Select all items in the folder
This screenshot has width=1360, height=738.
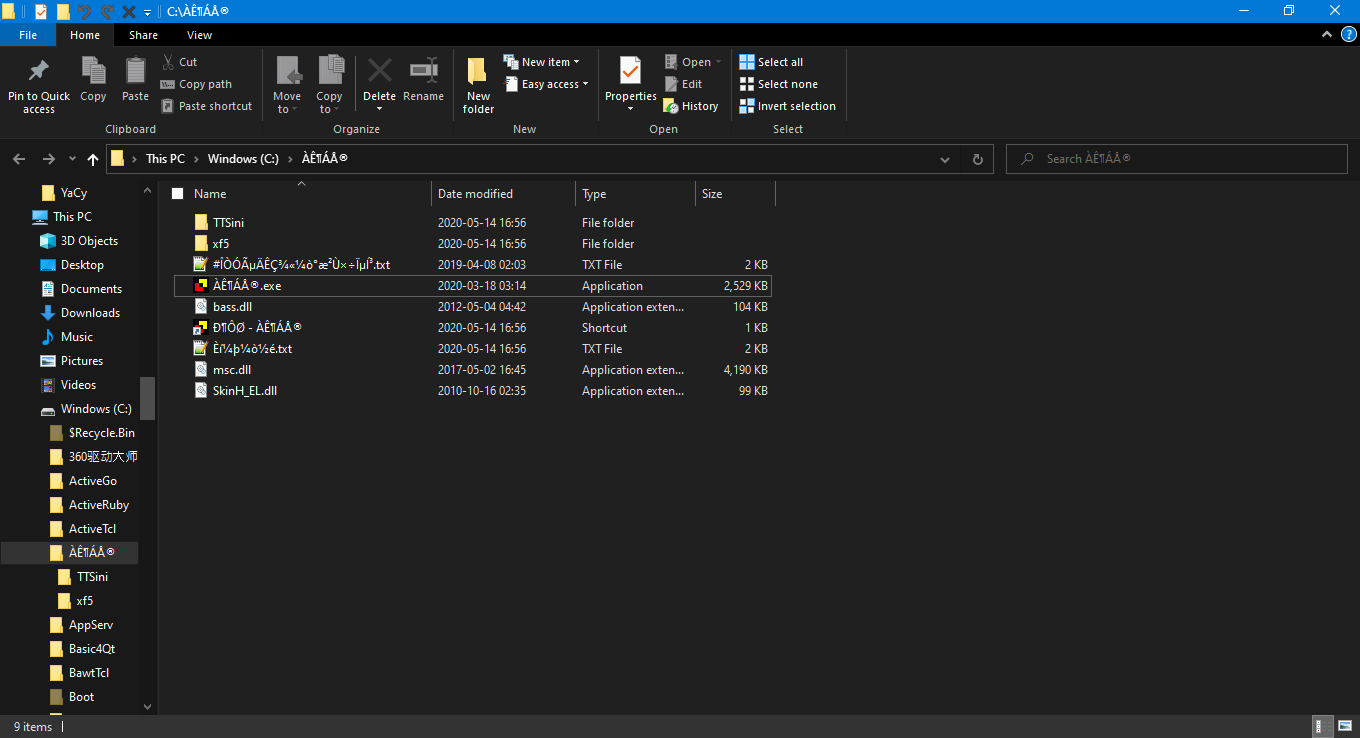click(x=770, y=61)
